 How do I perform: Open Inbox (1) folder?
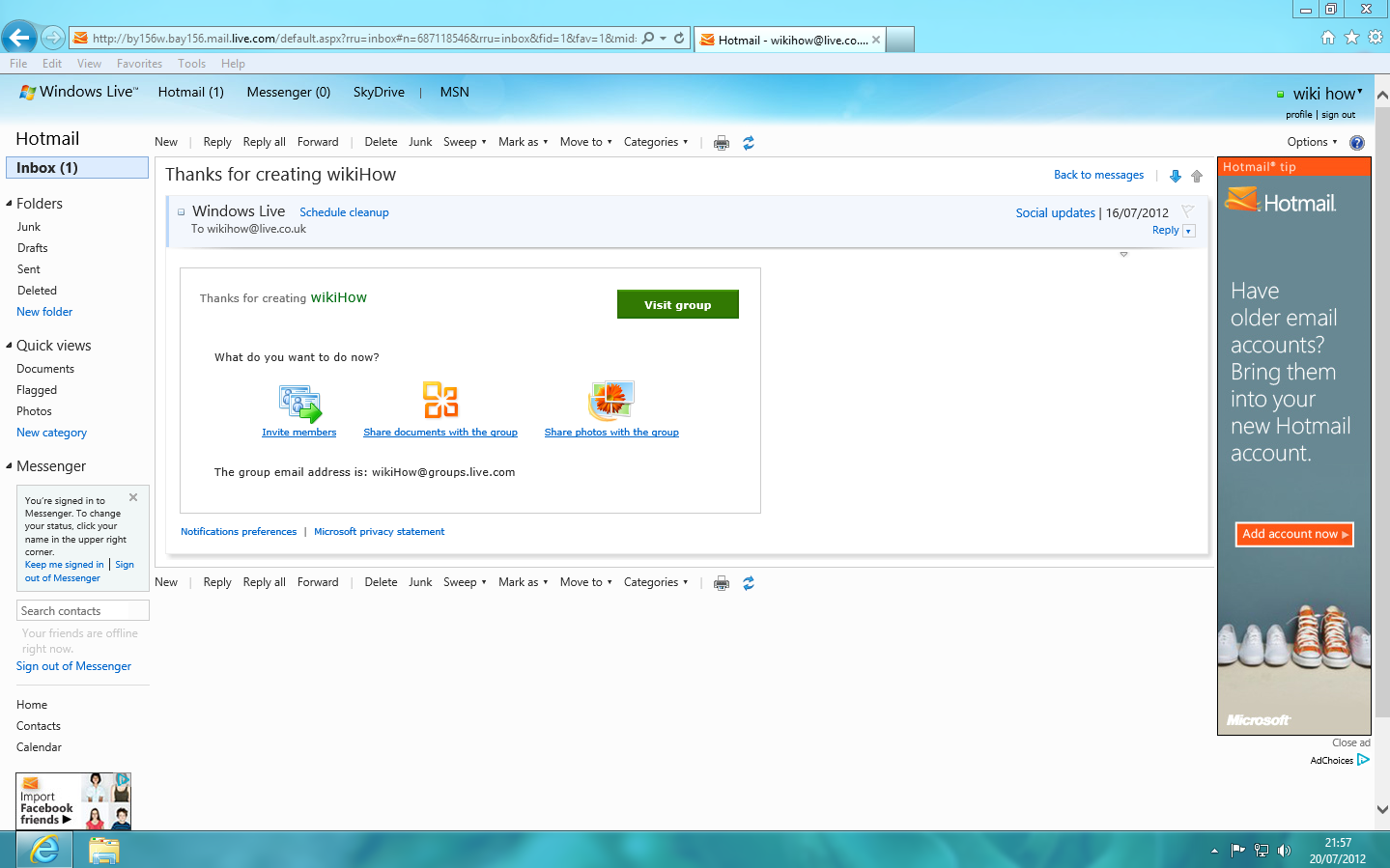[x=77, y=168]
